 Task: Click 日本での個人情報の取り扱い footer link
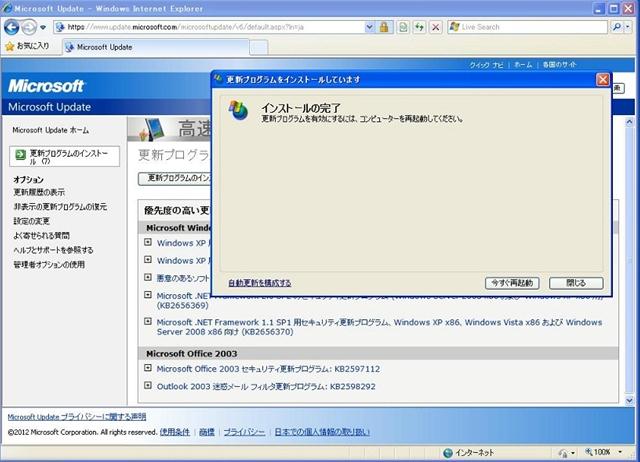[x=322, y=432]
